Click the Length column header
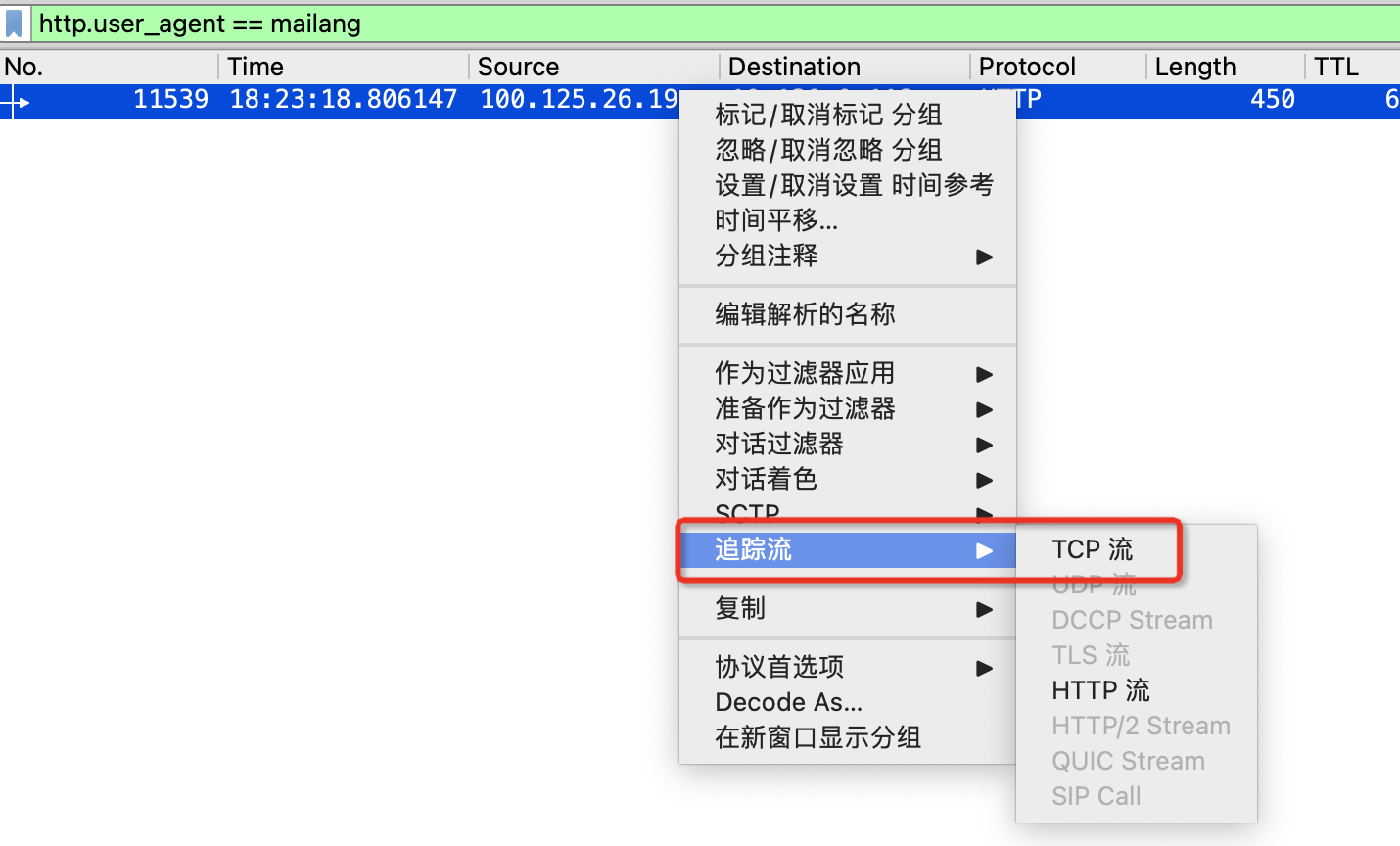The height and width of the screenshot is (846, 1400). click(x=1194, y=67)
